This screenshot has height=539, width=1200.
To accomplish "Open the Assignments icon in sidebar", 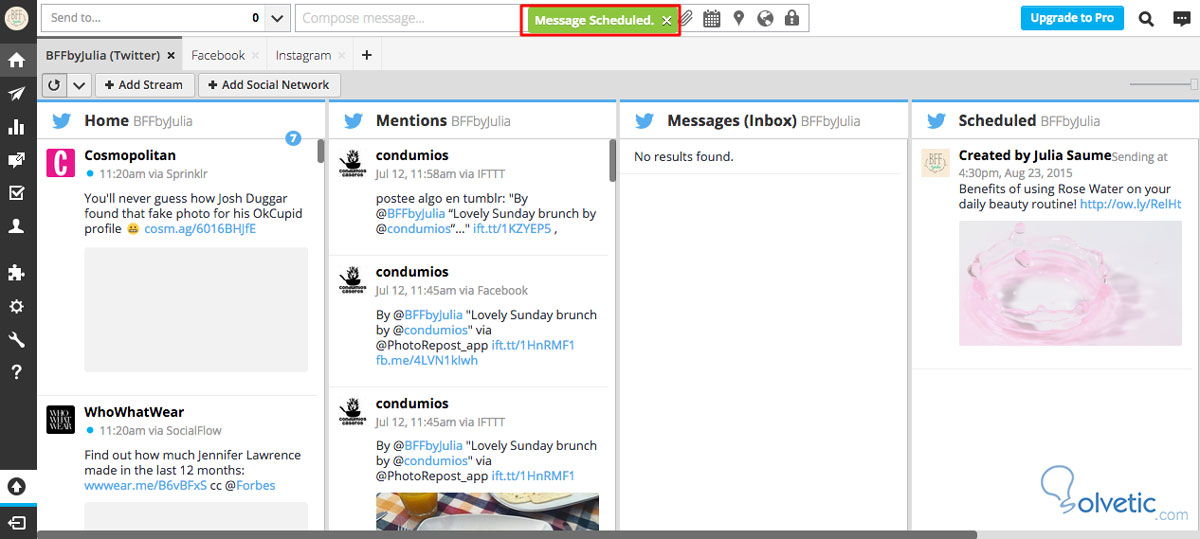I will 16,160.
